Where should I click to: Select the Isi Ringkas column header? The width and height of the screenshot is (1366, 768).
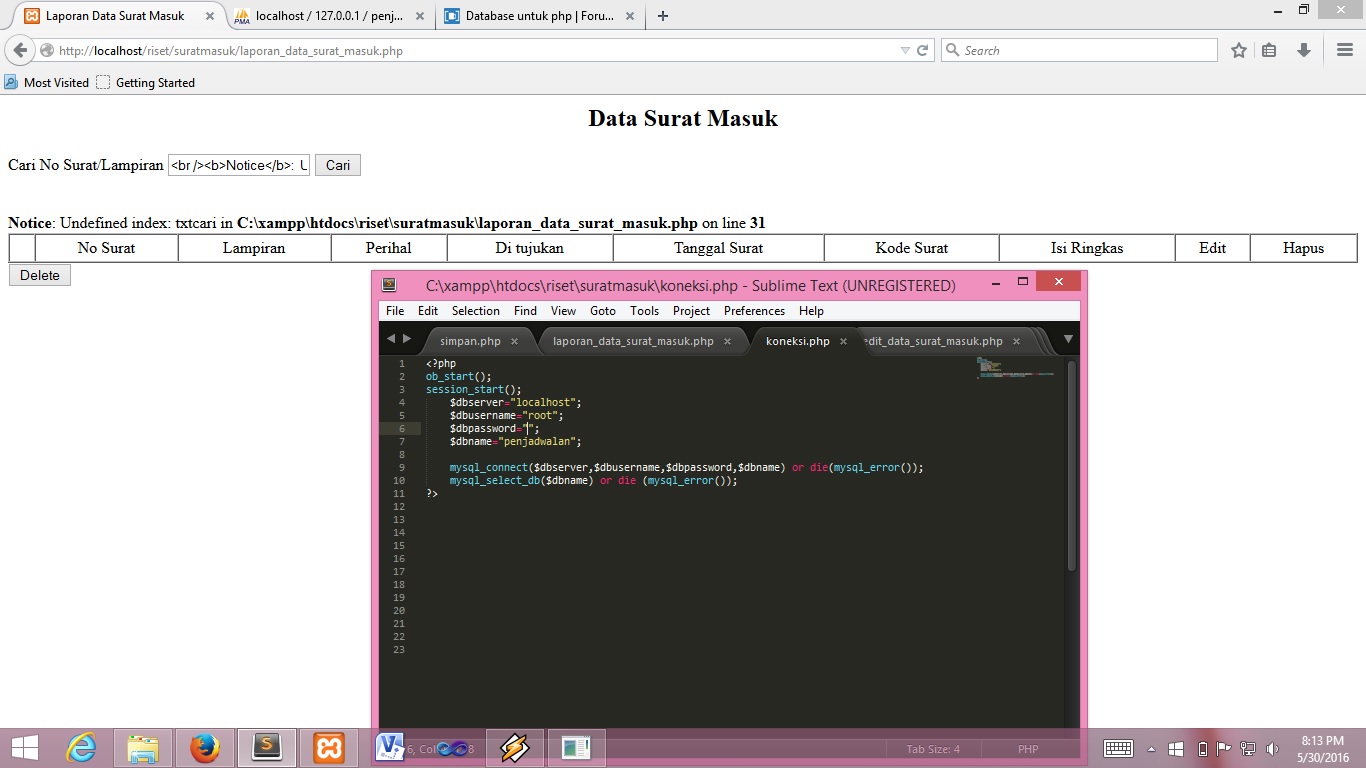click(x=1086, y=248)
